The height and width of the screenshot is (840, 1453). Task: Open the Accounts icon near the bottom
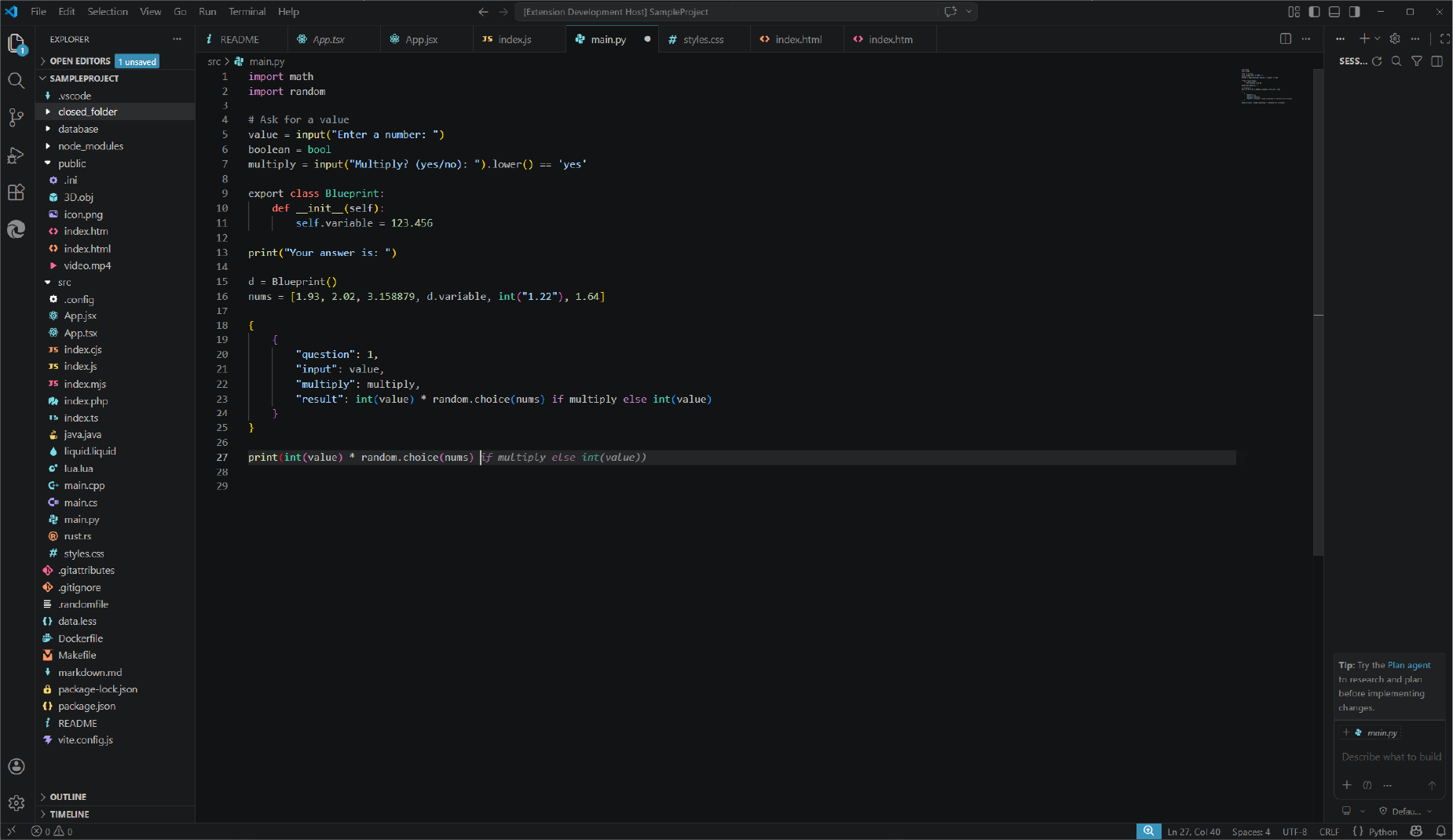[x=16, y=767]
